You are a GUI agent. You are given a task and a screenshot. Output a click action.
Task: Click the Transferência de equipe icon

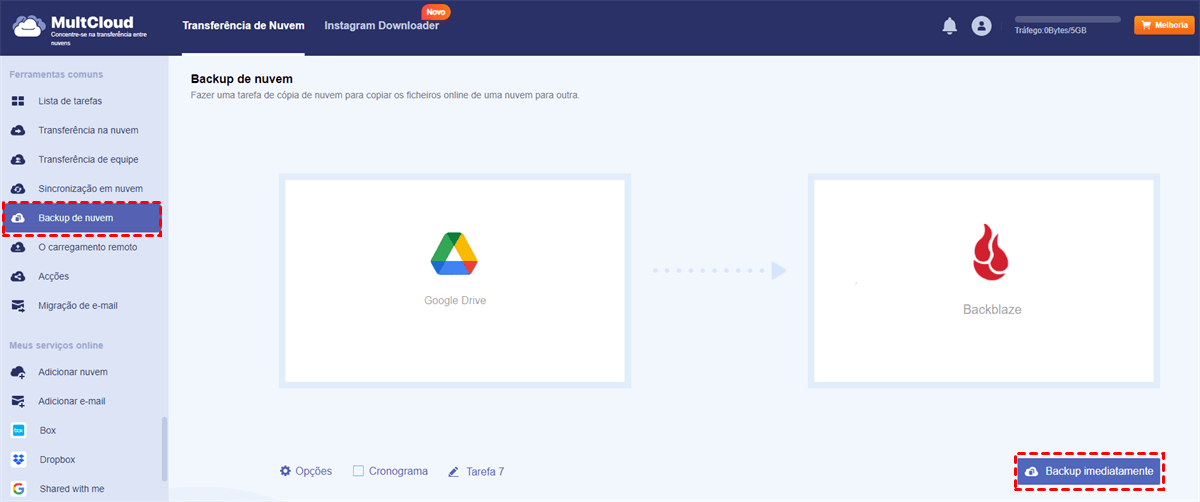pyautogui.click(x=18, y=159)
